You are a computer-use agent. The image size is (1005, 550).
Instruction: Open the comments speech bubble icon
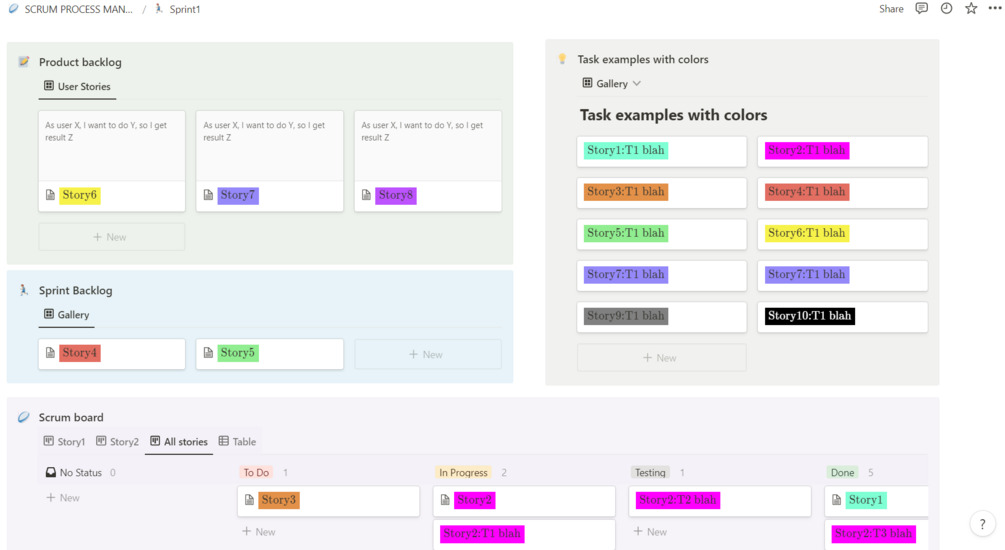click(x=921, y=9)
